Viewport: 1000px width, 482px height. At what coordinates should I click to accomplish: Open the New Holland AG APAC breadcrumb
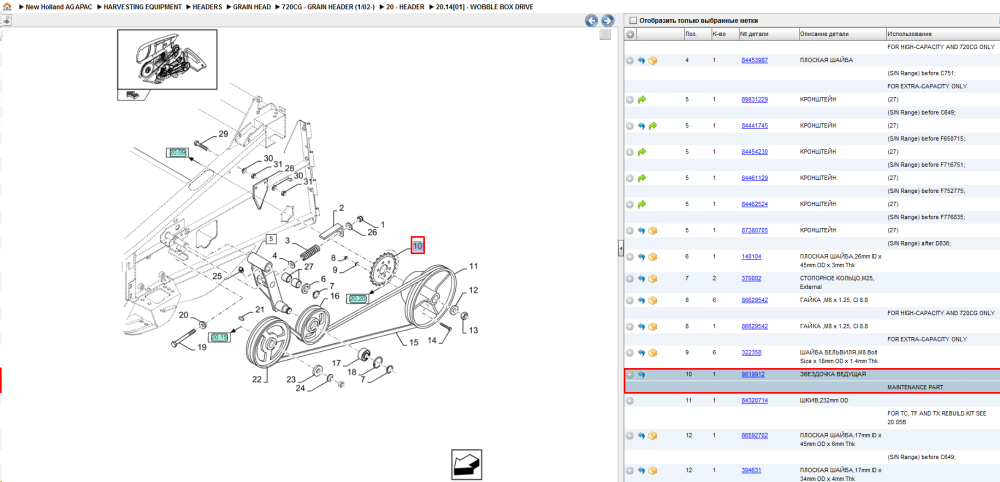[x=59, y=6]
